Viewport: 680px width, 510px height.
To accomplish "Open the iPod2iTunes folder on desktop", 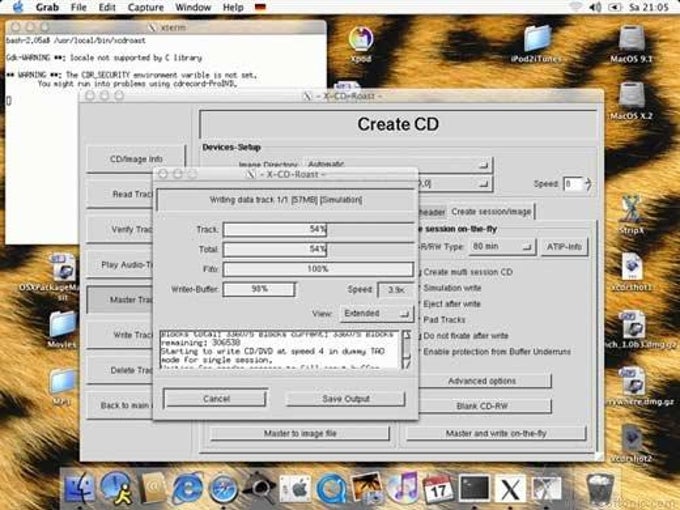I will 536,44.
